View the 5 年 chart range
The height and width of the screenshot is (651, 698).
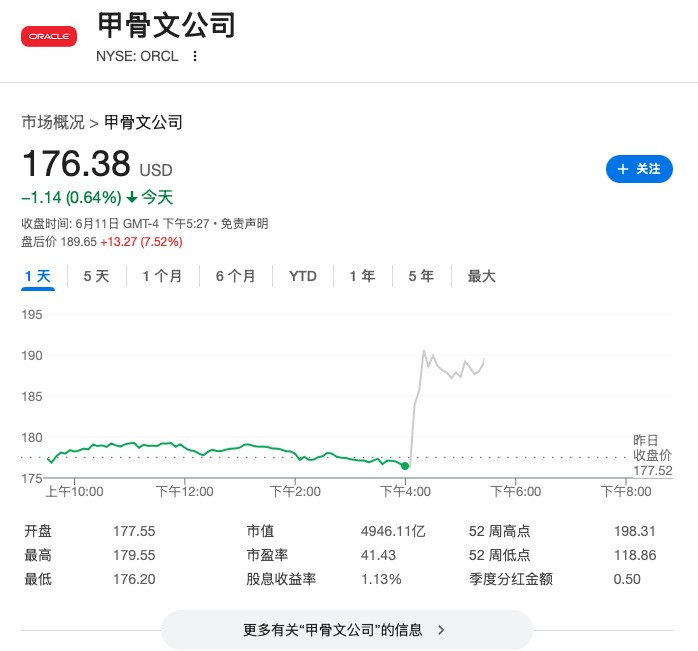point(421,276)
